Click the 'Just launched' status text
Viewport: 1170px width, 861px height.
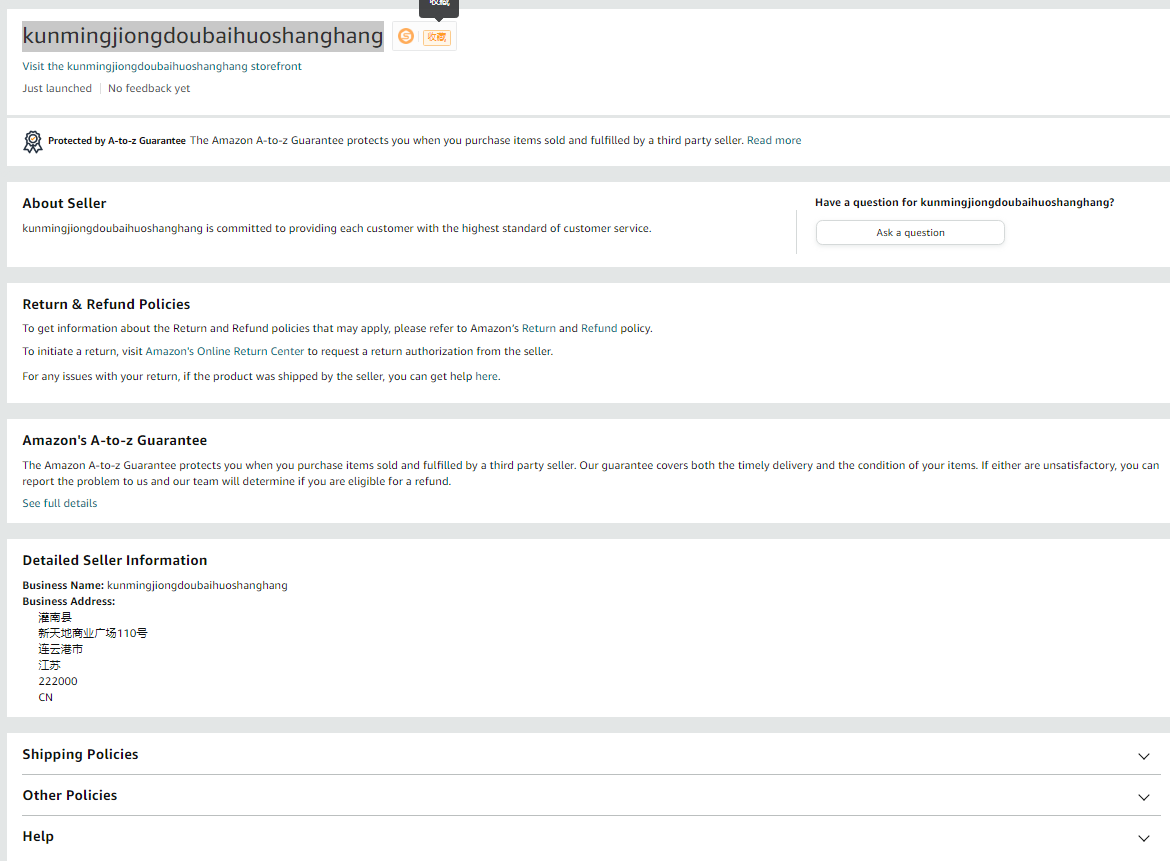57,88
